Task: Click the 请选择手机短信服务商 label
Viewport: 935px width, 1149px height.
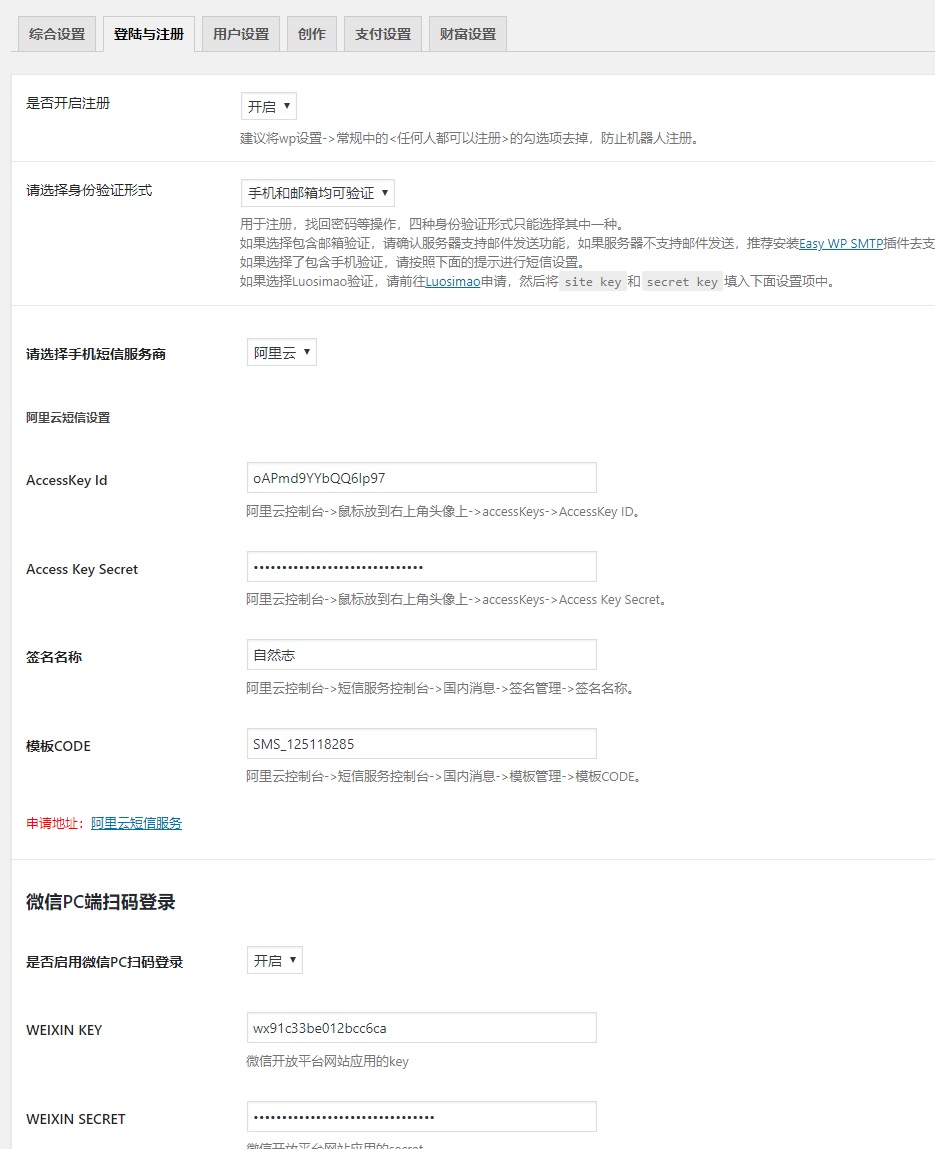Action: click(96, 355)
